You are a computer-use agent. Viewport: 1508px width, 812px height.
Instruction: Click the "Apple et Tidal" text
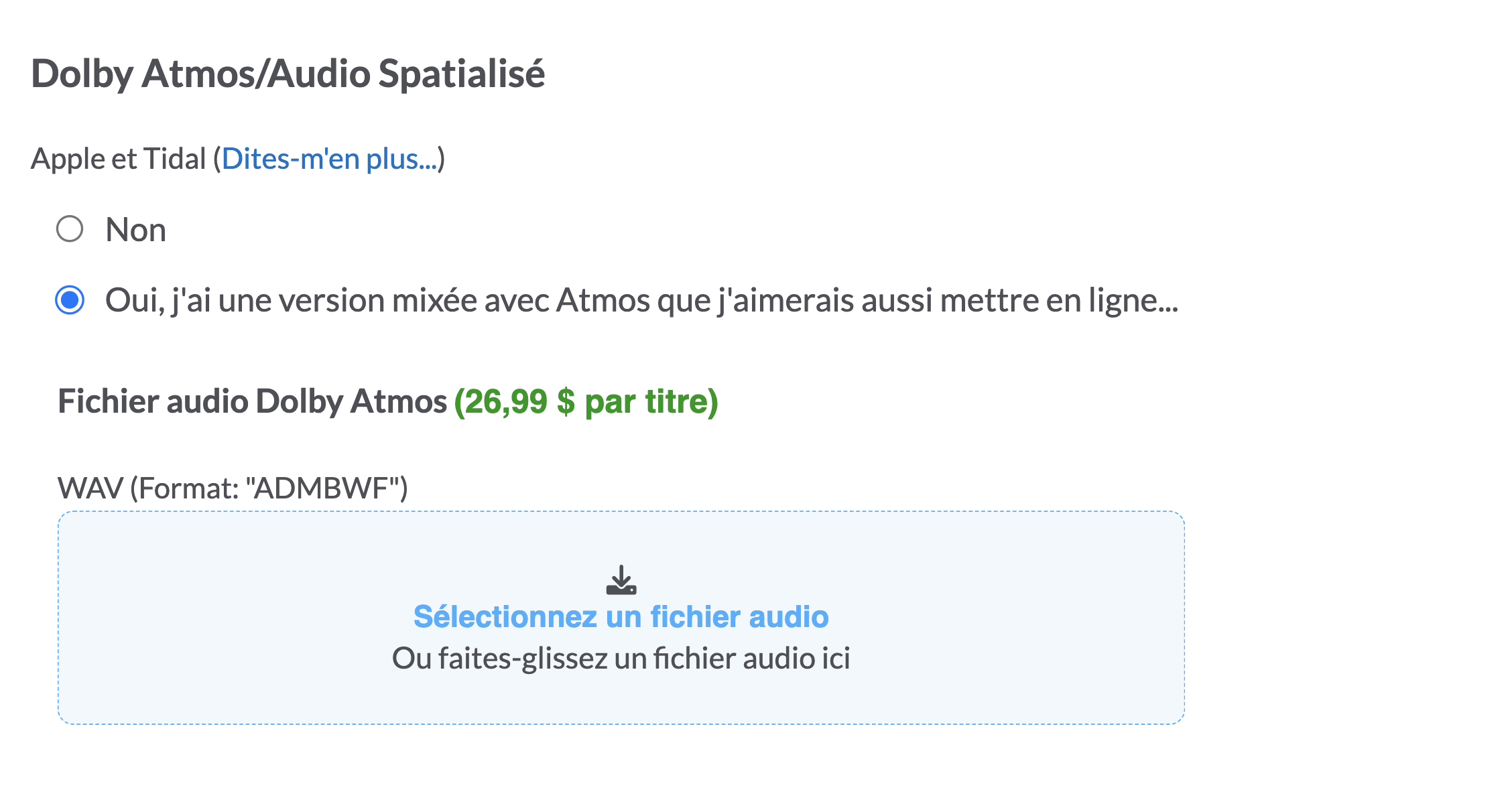119,159
